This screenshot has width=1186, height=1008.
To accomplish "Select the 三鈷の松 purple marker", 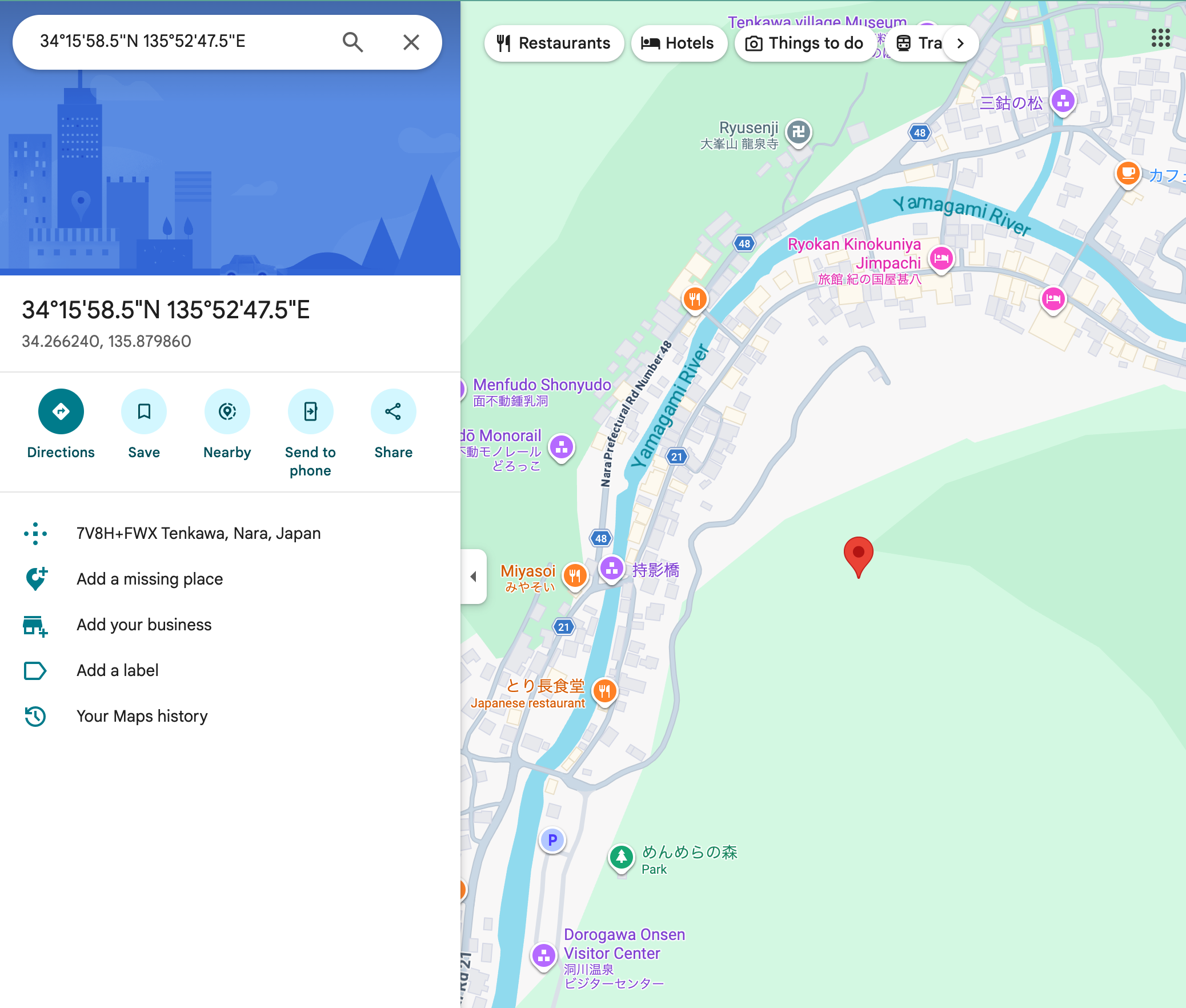I will click(1063, 103).
